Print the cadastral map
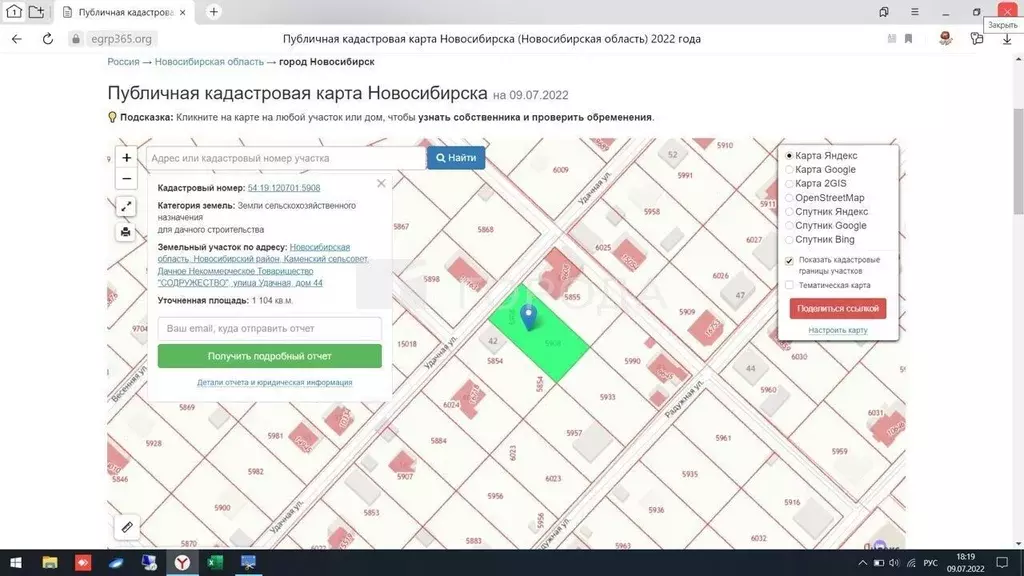The image size is (1024, 576). coord(126,232)
